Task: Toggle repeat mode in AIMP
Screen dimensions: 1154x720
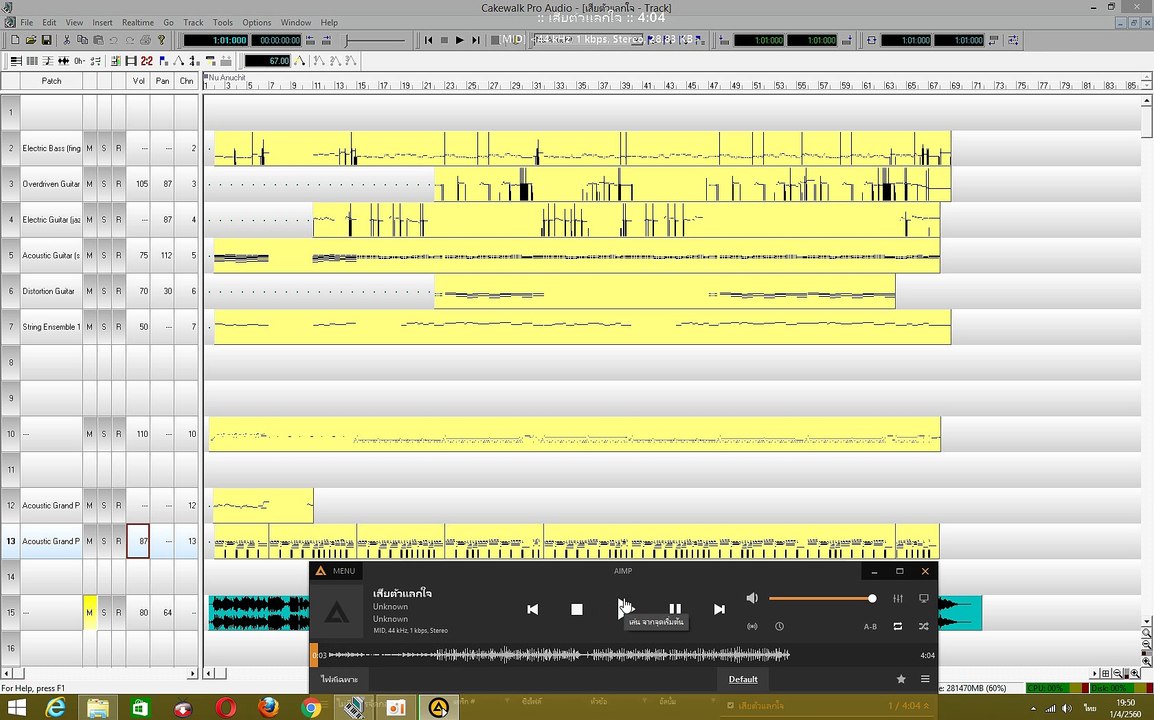Action: click(x=898, y=627)
